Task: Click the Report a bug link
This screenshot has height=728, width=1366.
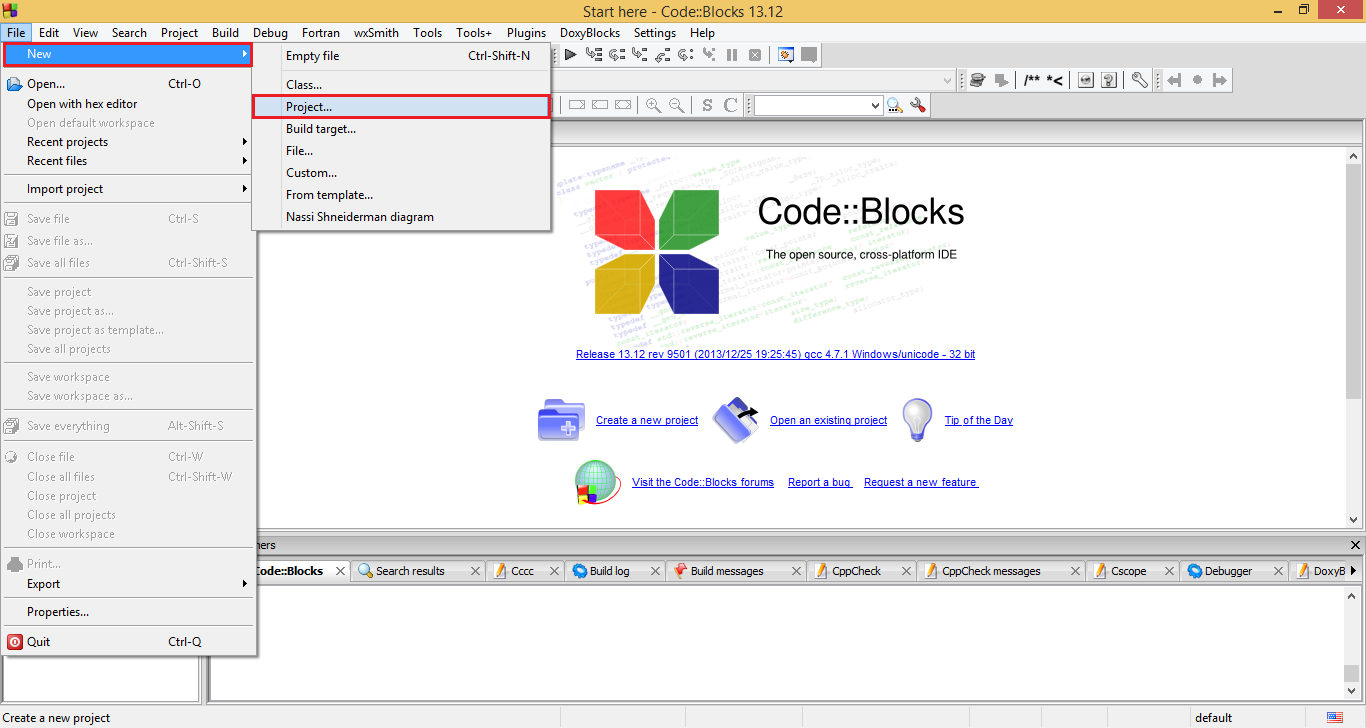Action: point(820,482)
